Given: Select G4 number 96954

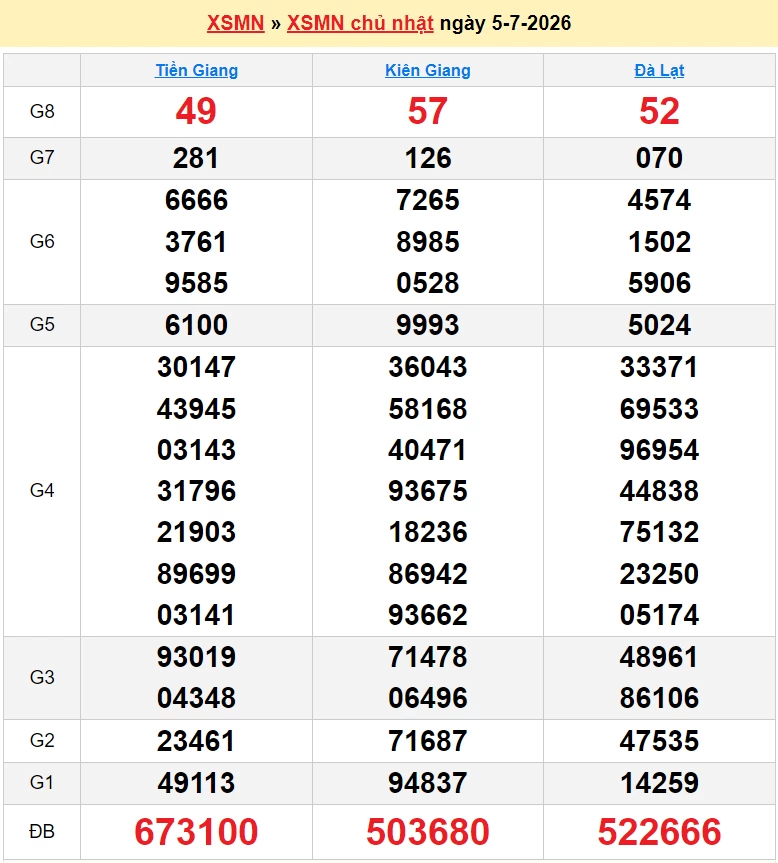Looking at the screenshot, I should point(659,450).
